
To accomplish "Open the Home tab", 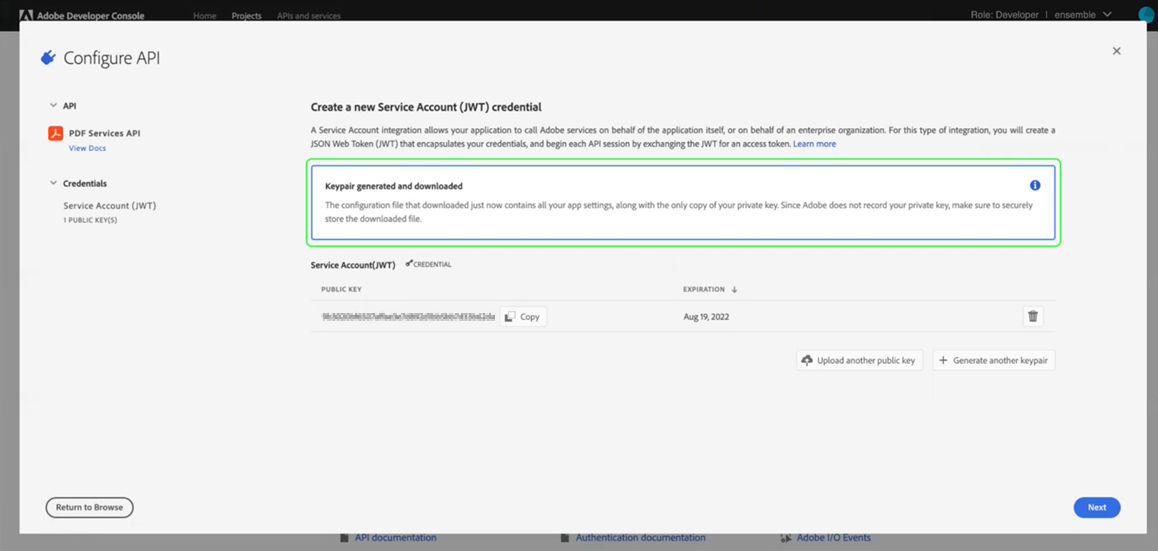I will [205, 16].
